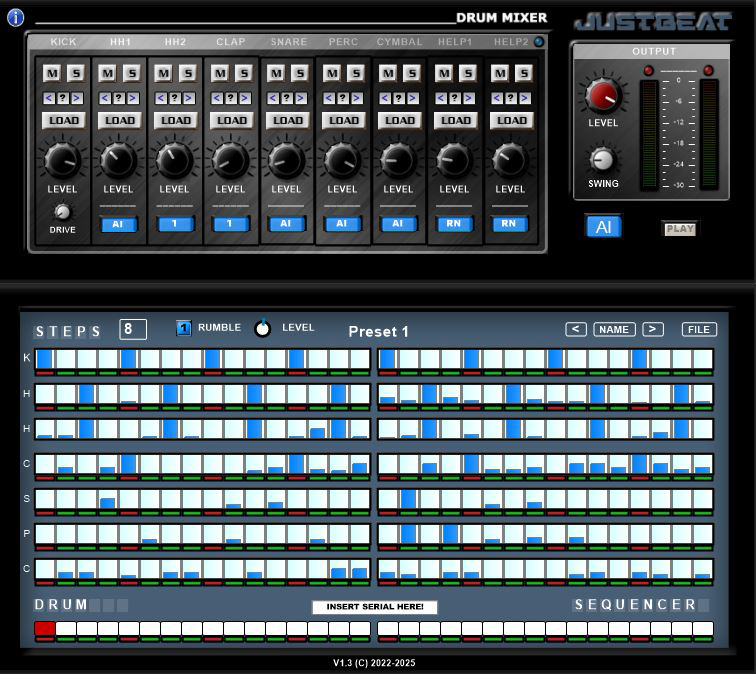The image size is (756, 674).
Task: Click the HH1 level knob
Action: tap(118, 161)
